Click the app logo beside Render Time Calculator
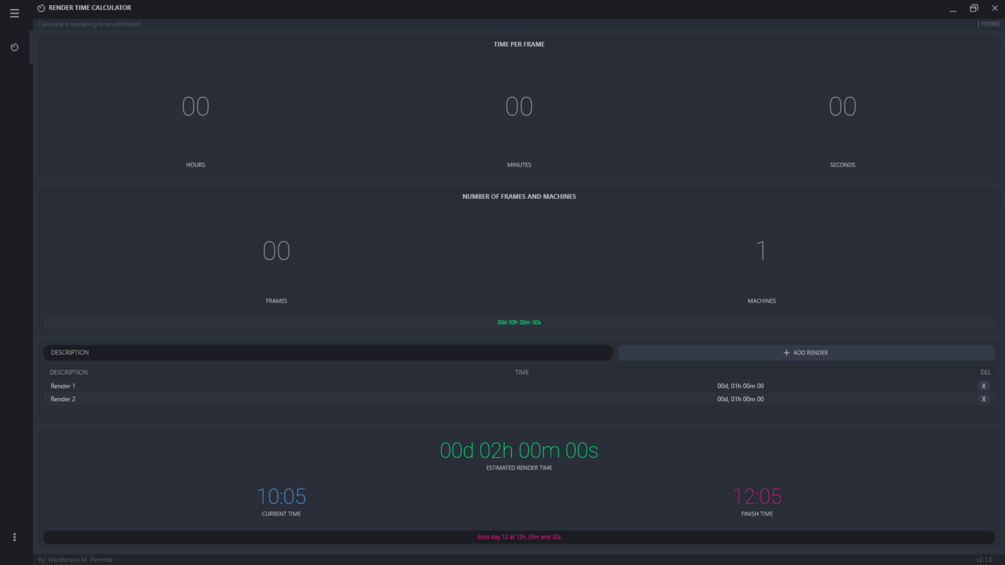 41,8
